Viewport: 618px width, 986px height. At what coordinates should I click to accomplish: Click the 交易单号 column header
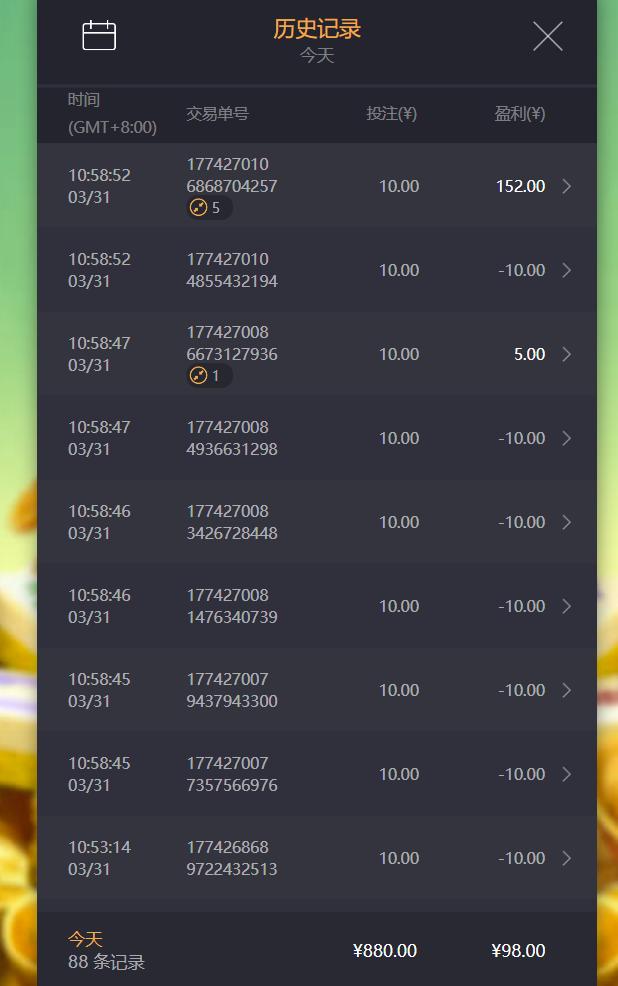click(x=218, y=114)
